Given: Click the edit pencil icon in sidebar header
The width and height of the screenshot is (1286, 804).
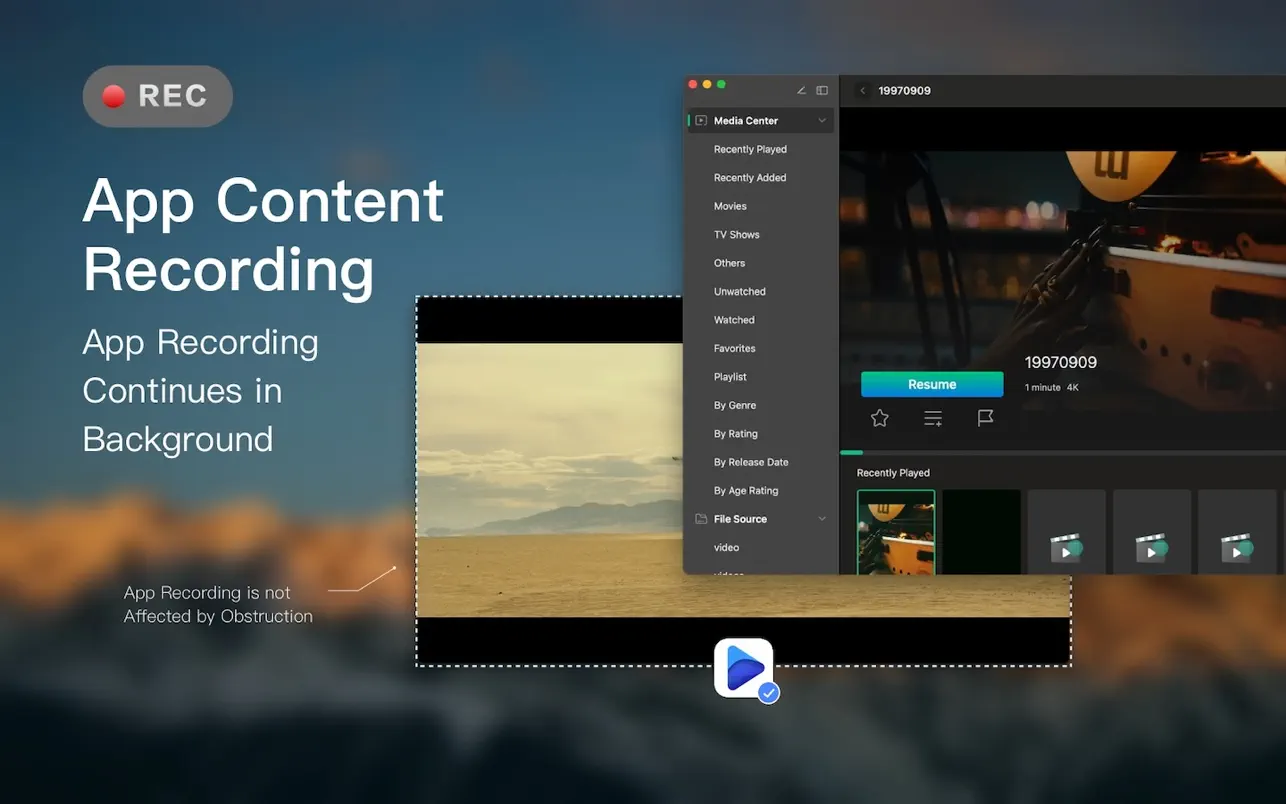Looking at the screenshot, I should (x=801, y=91).
